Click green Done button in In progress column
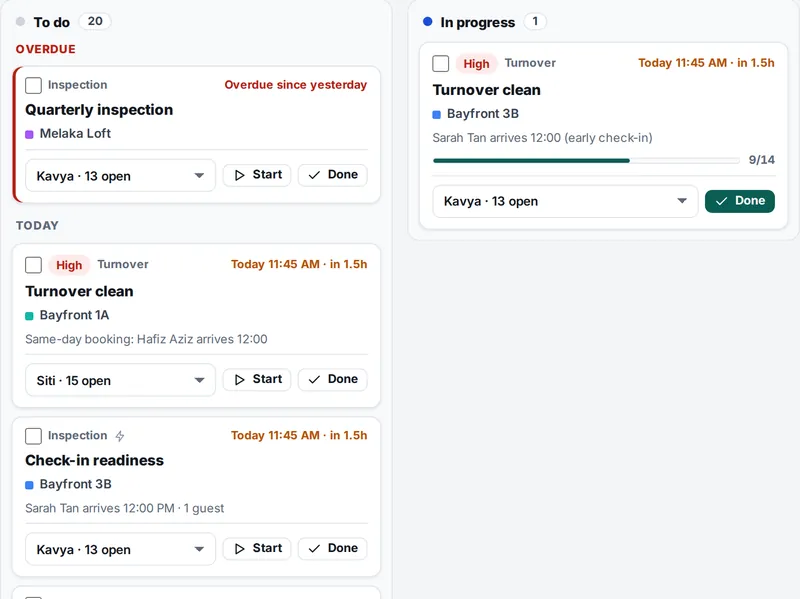The image size is (800, 599). (x=740, y=201)
